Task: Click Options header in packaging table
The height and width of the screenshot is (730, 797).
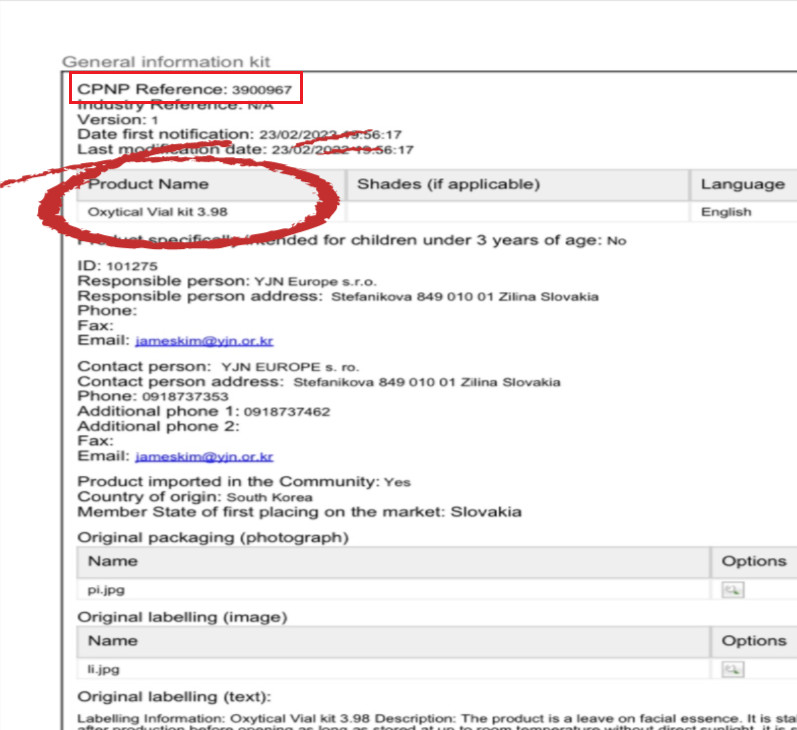Action: (x=754, y=561)
